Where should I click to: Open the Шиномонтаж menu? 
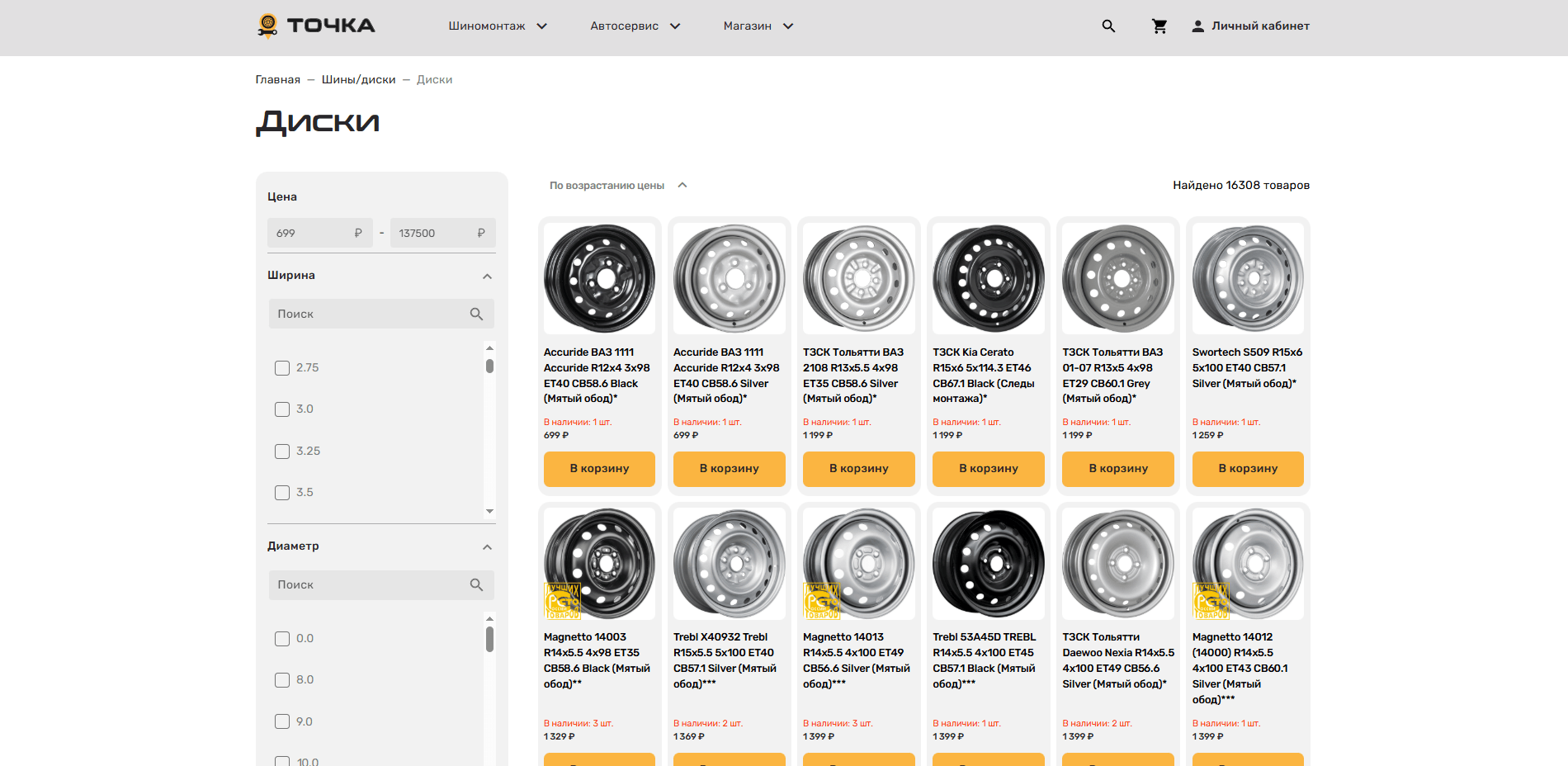(497, 26)
